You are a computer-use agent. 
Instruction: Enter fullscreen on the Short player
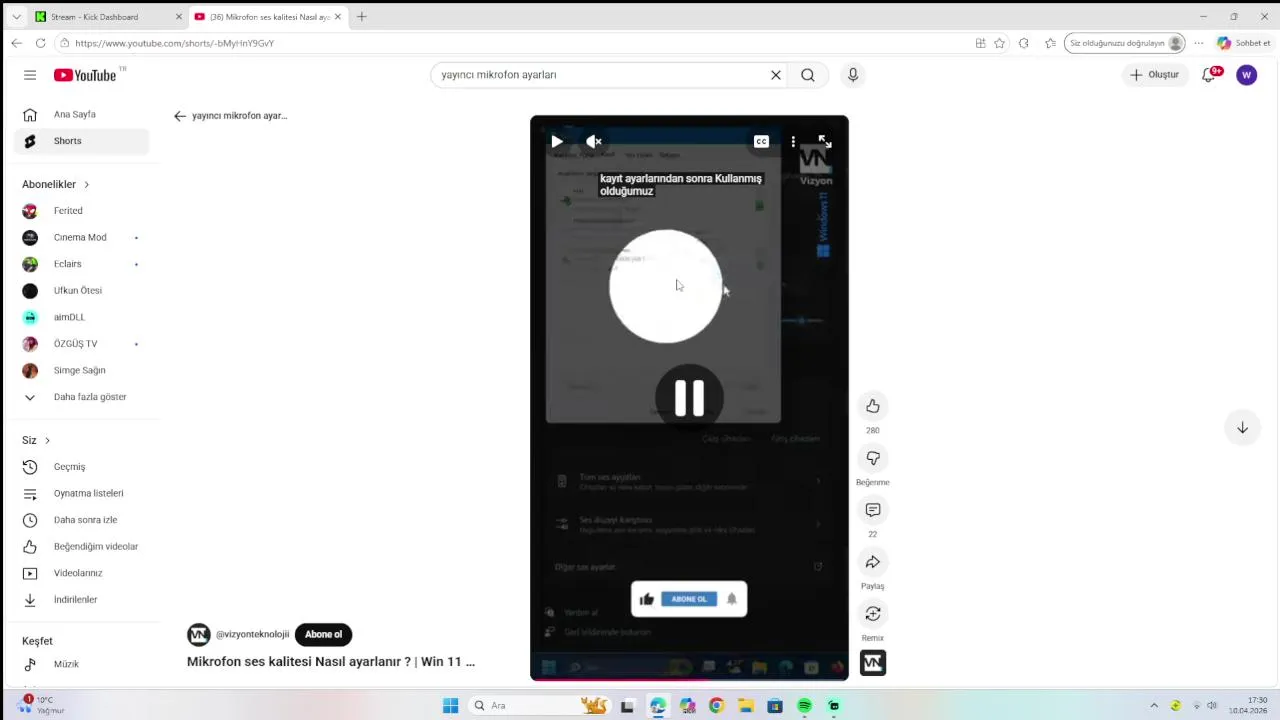coord(825,142)
